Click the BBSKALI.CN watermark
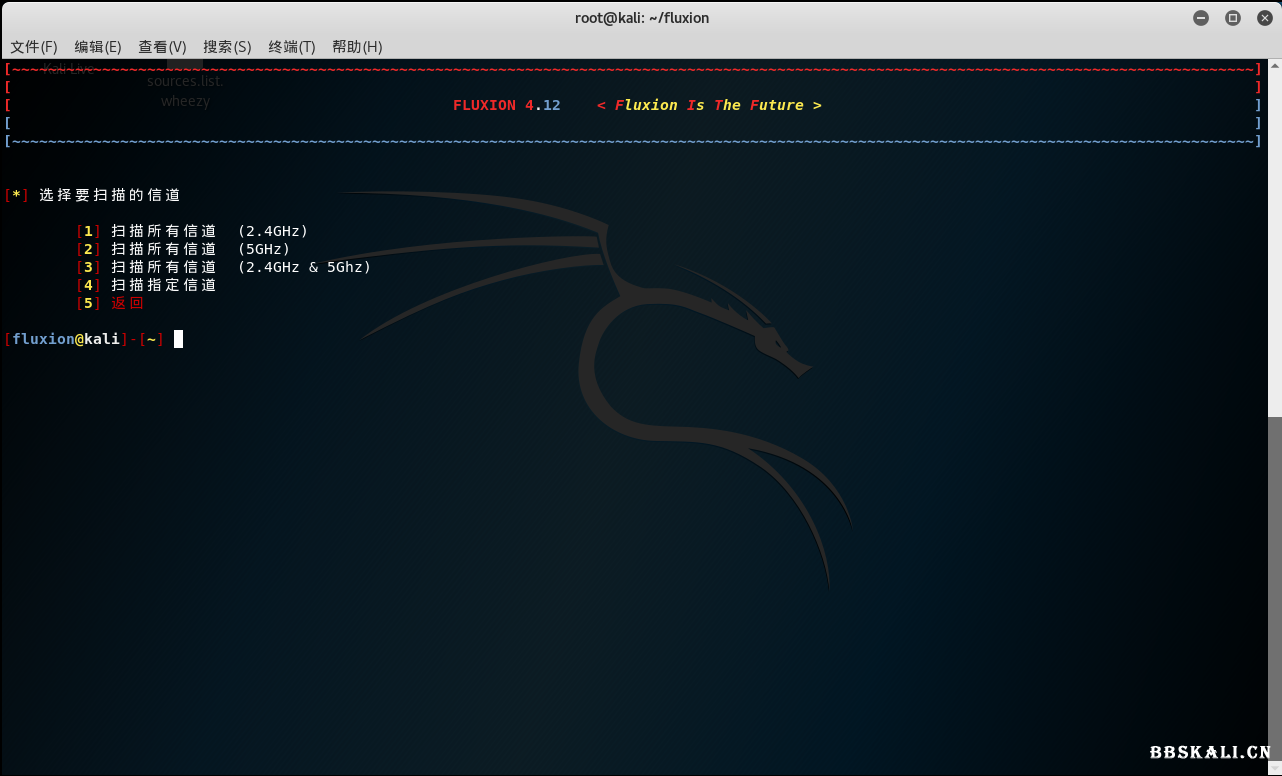 (1210, 752)
